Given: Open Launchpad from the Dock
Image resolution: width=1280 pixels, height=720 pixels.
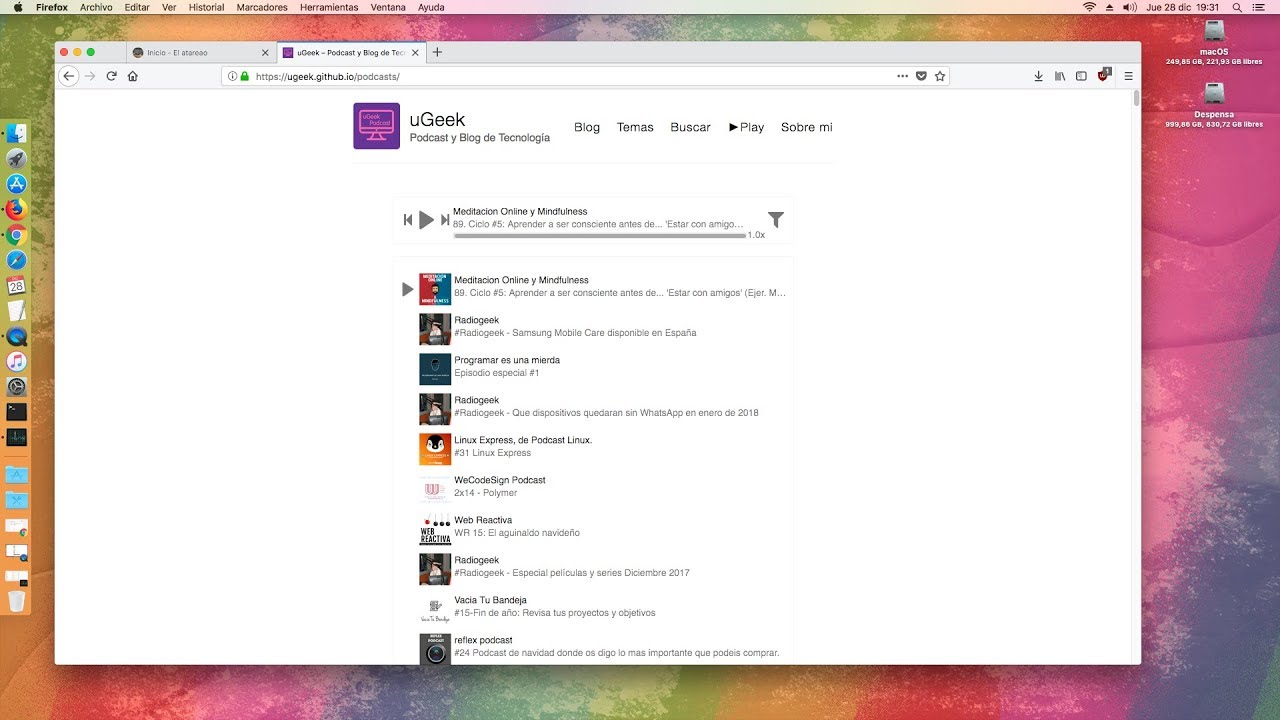Looking at the screenshot, I should click(16, 159).
